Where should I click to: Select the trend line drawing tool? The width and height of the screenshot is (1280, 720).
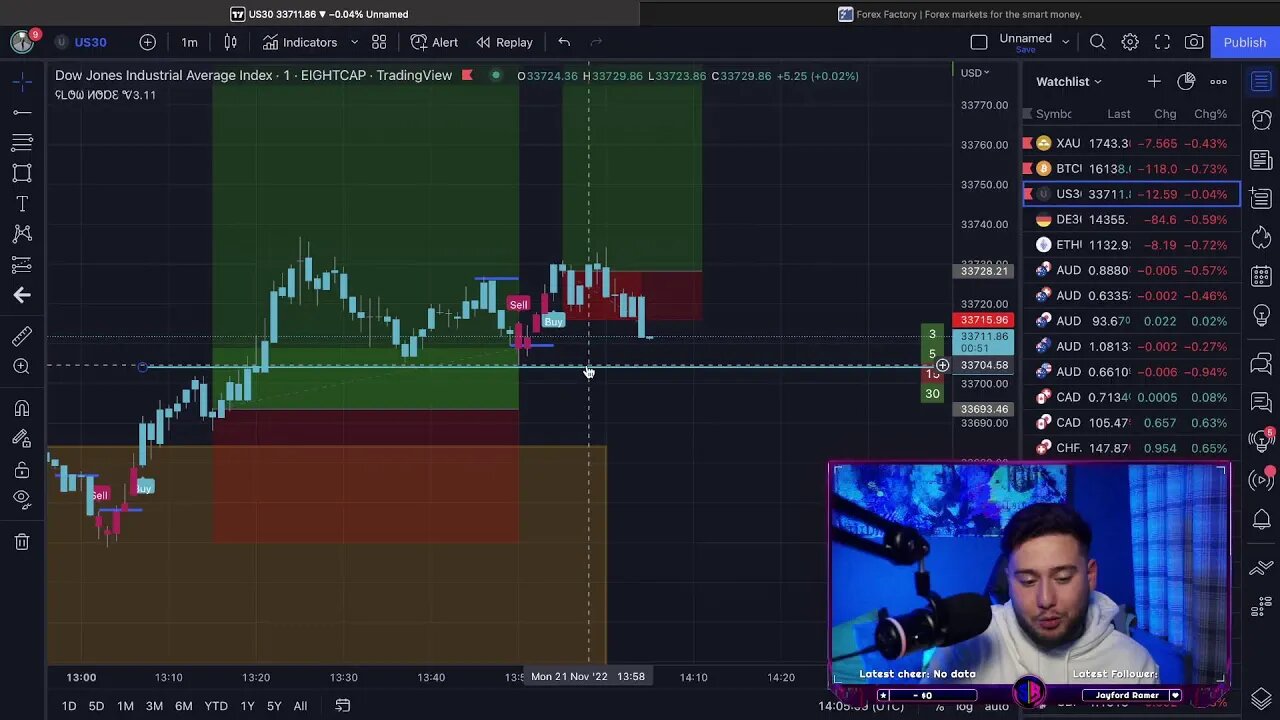[x=22, y=111]
